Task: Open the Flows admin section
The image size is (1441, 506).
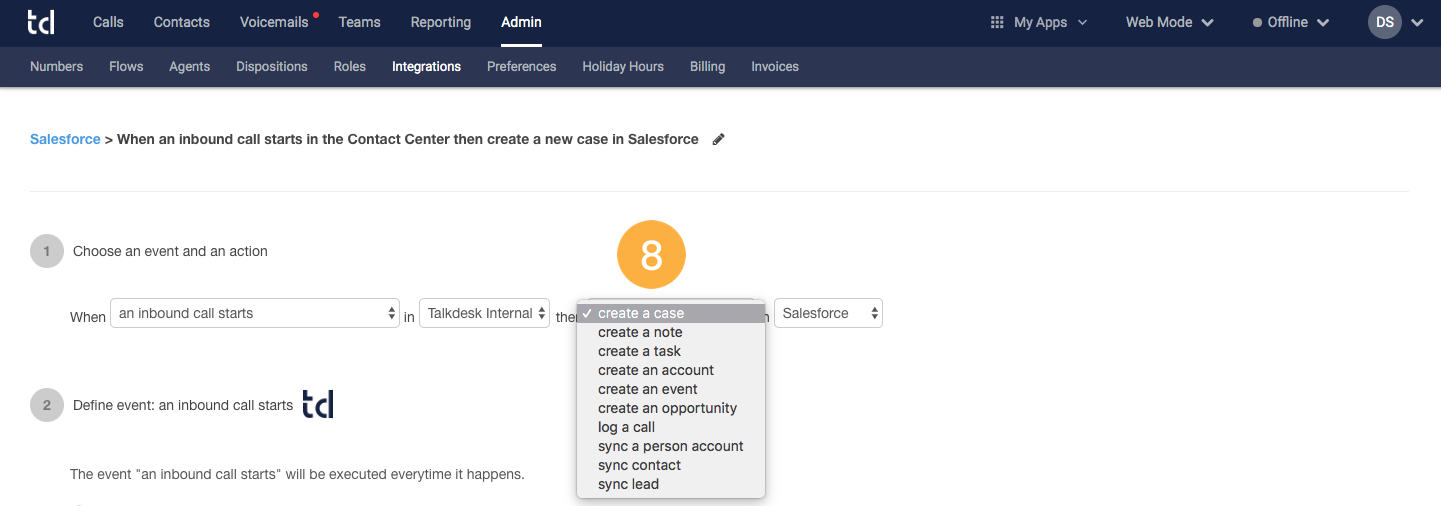Action: pos(126,66)
